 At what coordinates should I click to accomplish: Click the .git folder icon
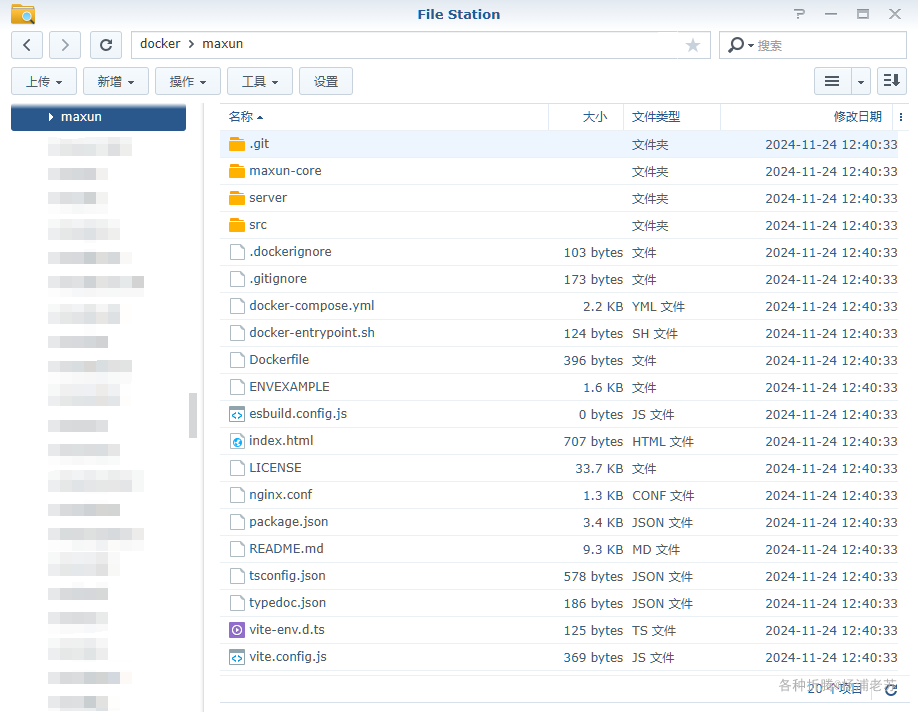click(237, 144)
